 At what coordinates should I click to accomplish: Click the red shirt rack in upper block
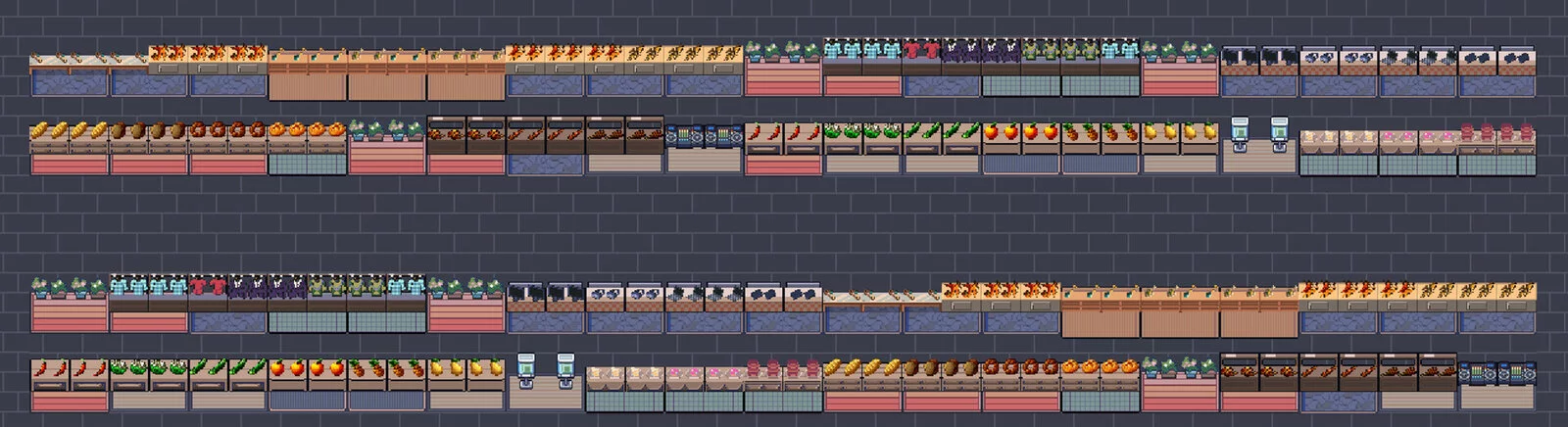(x=921, y=68)
